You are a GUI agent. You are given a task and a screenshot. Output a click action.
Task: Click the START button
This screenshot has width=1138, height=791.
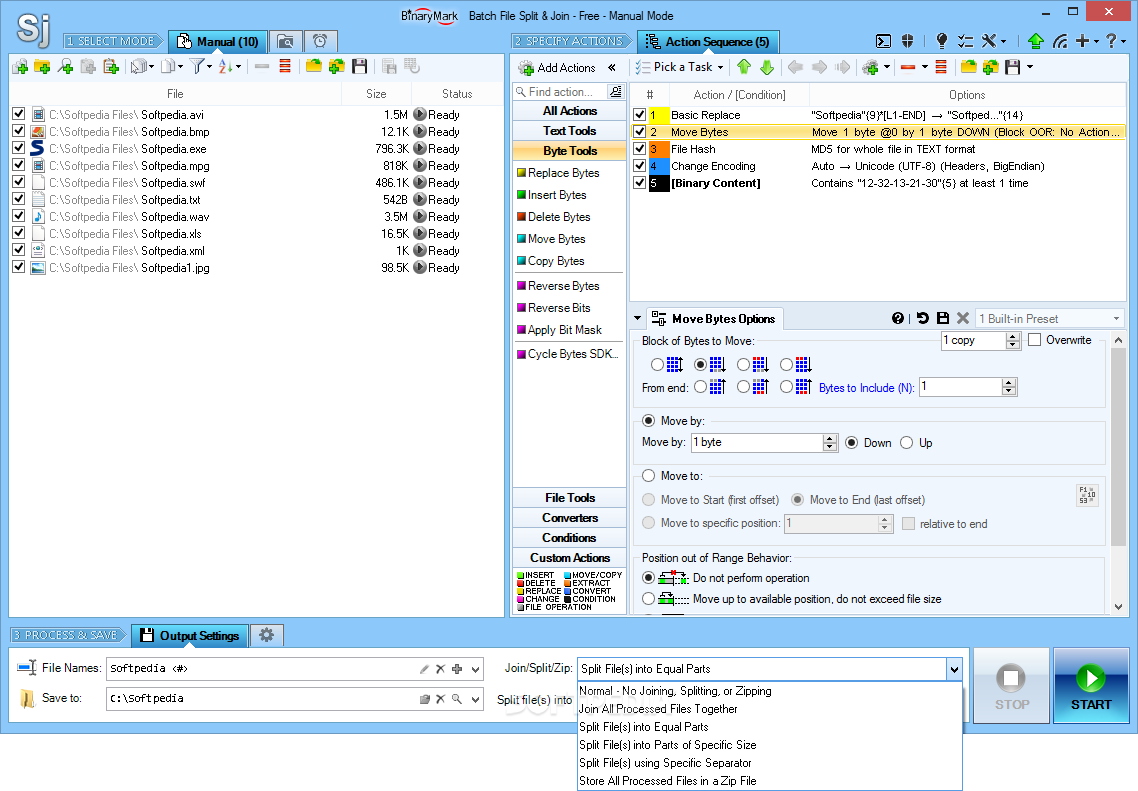pyautogui.click(x=1091, y=686)
